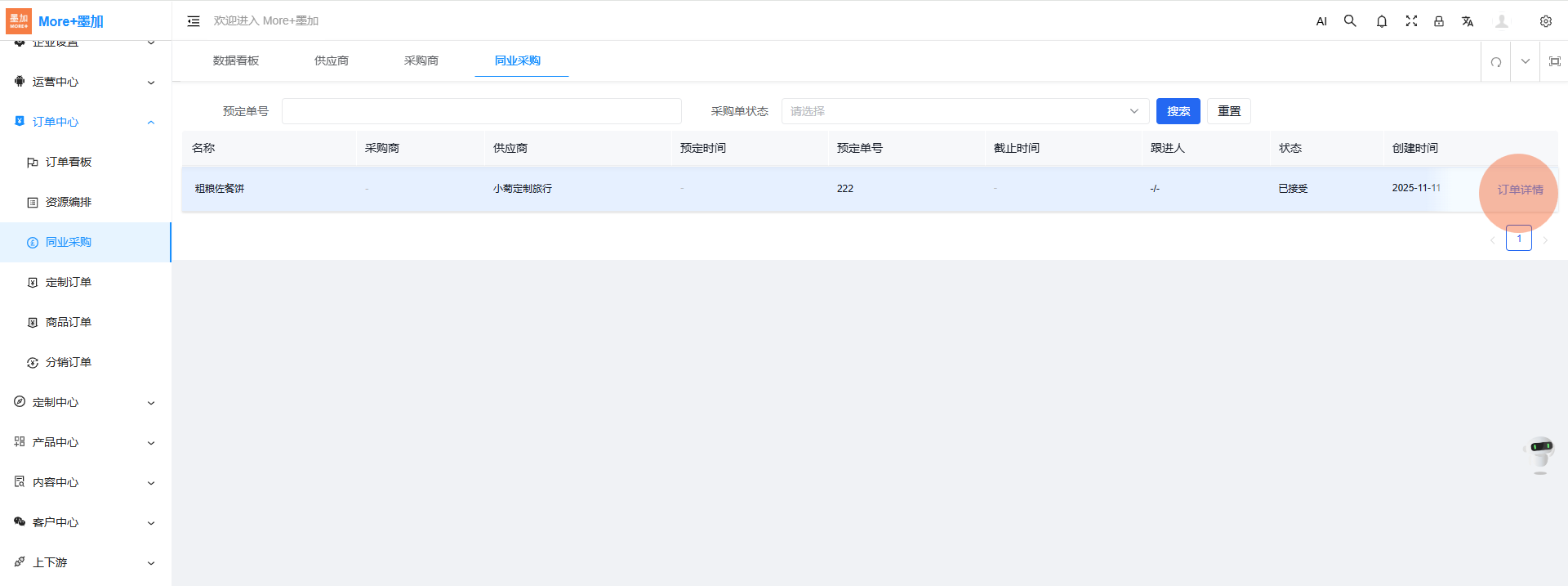Click the 重置 button
This screenshot has width=1568, height=586.
point(1229,111)
